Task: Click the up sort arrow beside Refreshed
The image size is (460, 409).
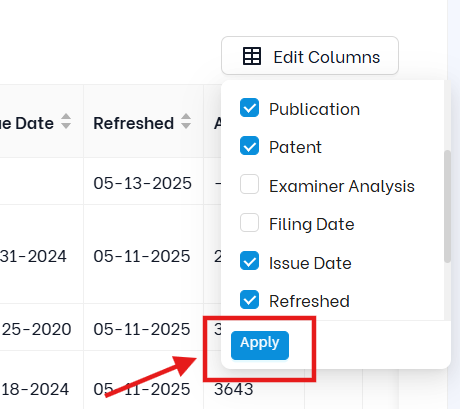Action: coord(186,116)
